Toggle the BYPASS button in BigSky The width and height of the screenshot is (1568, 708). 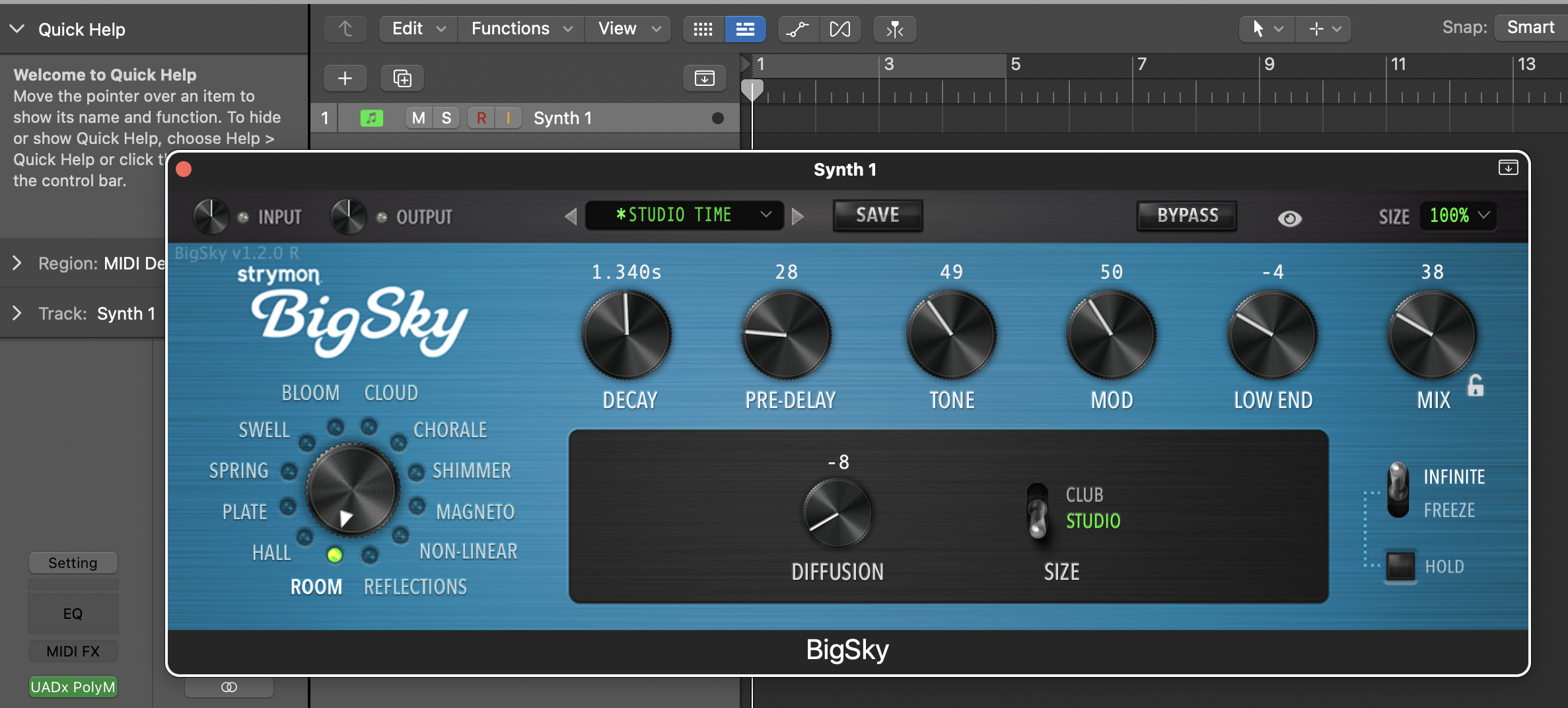pos(1187,215)
